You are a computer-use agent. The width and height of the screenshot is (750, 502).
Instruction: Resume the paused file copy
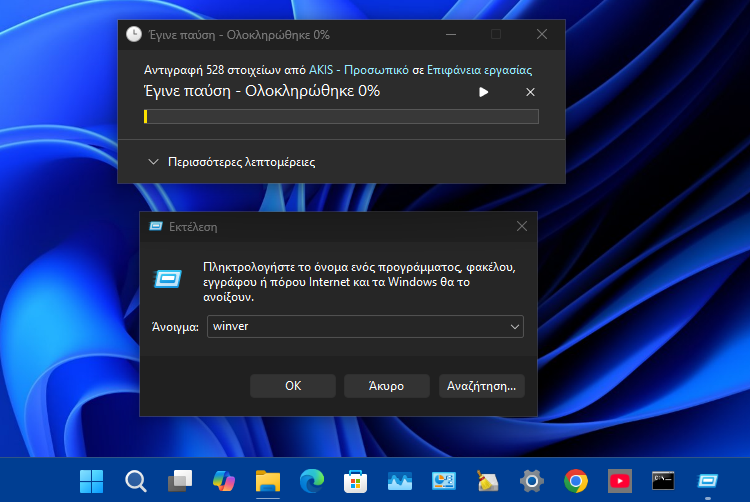tap(484, 92)
